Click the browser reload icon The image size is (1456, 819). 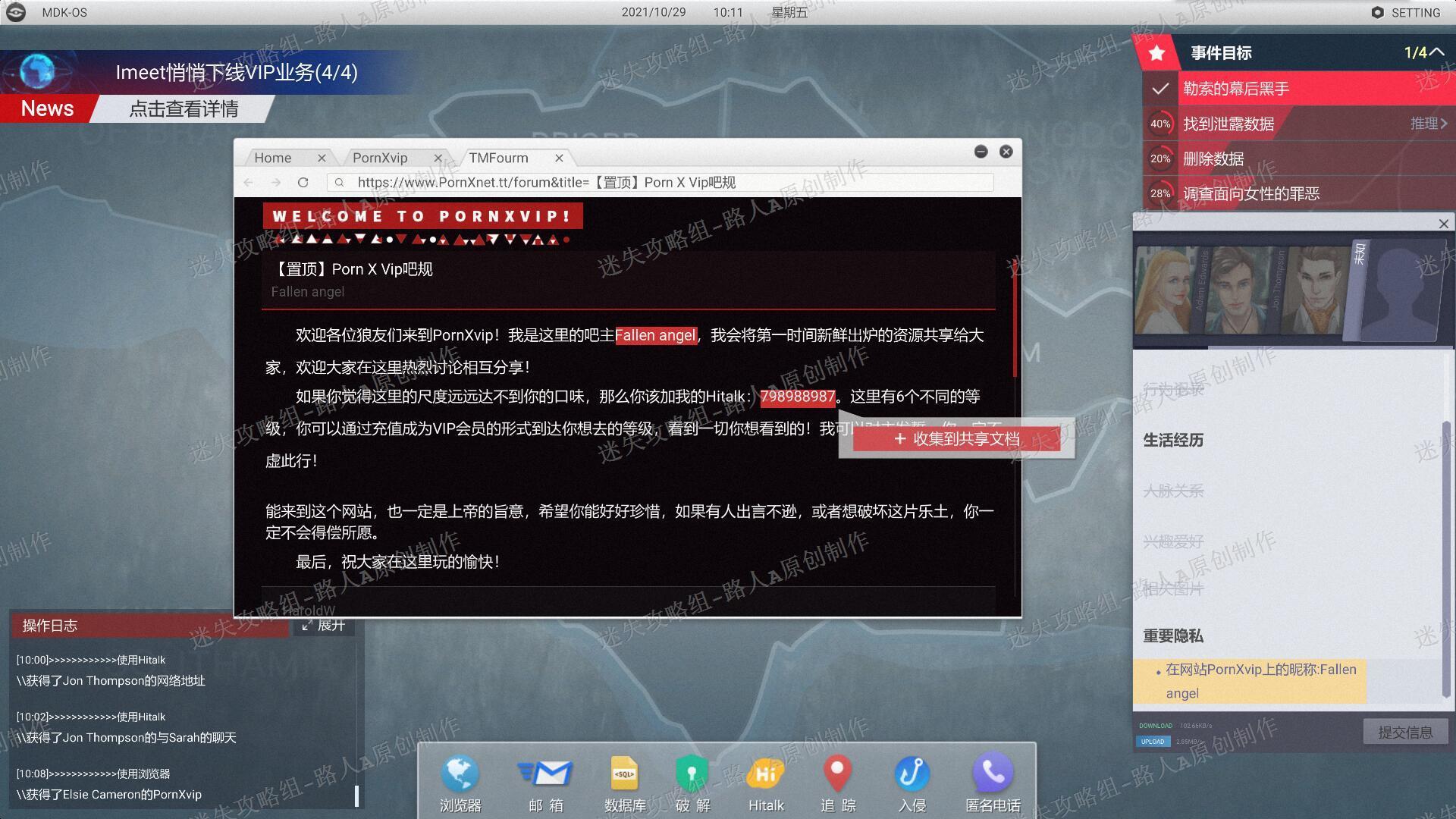303,183
